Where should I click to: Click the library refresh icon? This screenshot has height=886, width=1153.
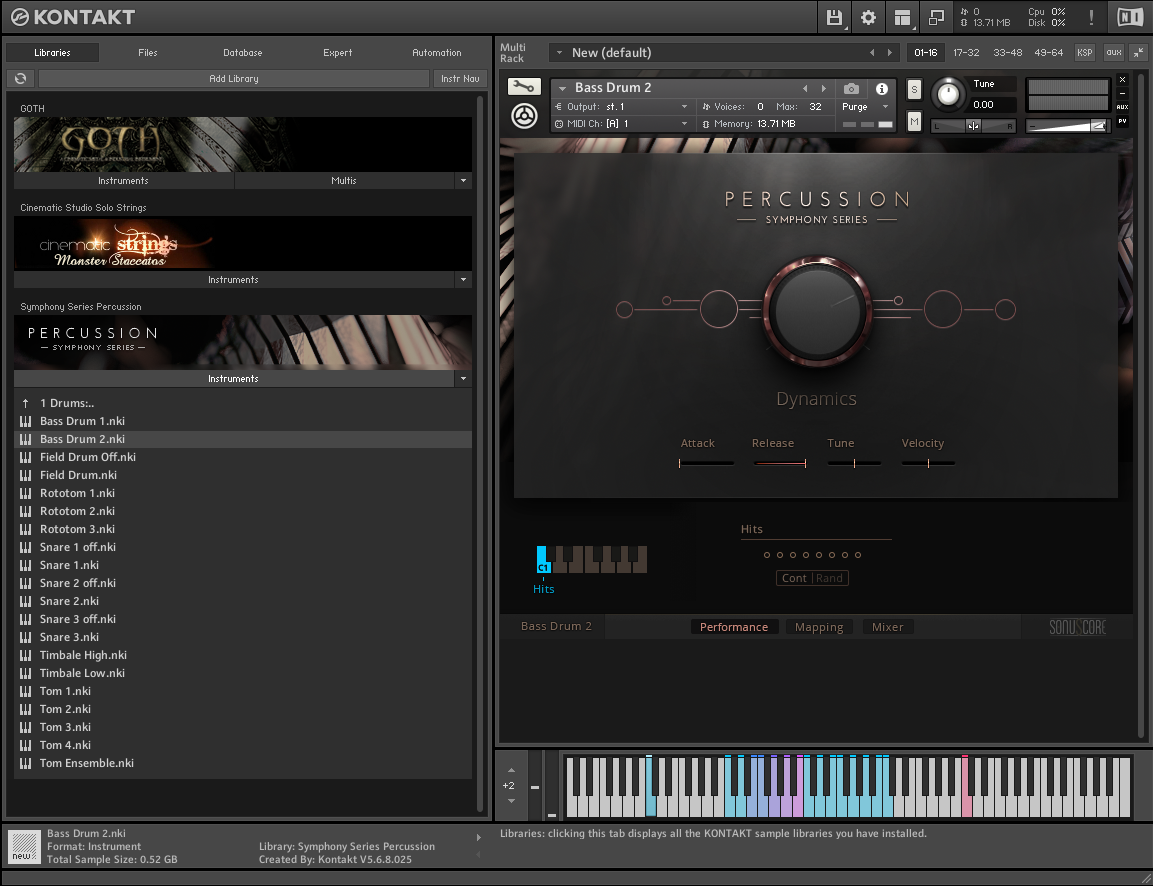click(21, 79)
